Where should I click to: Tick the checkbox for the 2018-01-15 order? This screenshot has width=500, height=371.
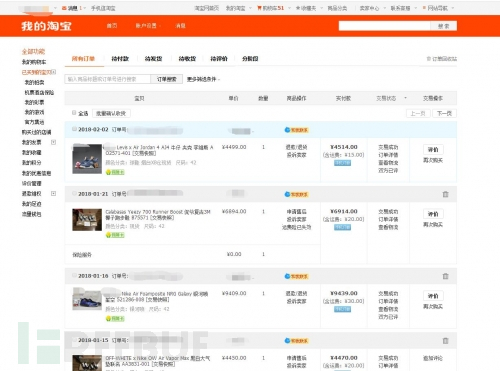[x=74, y=340]
